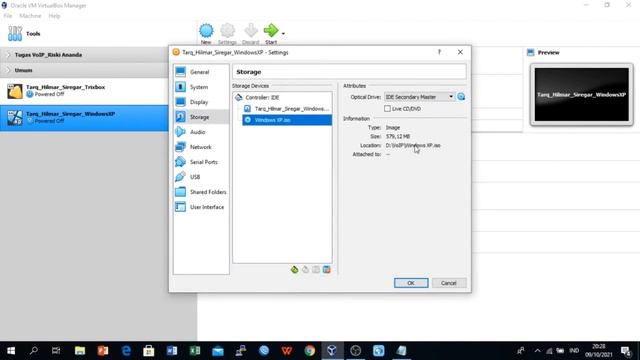Image resolution: width=640 pixels, height=360 pixels.
Task: Click the Cancel button
Action: coord(449,283)
